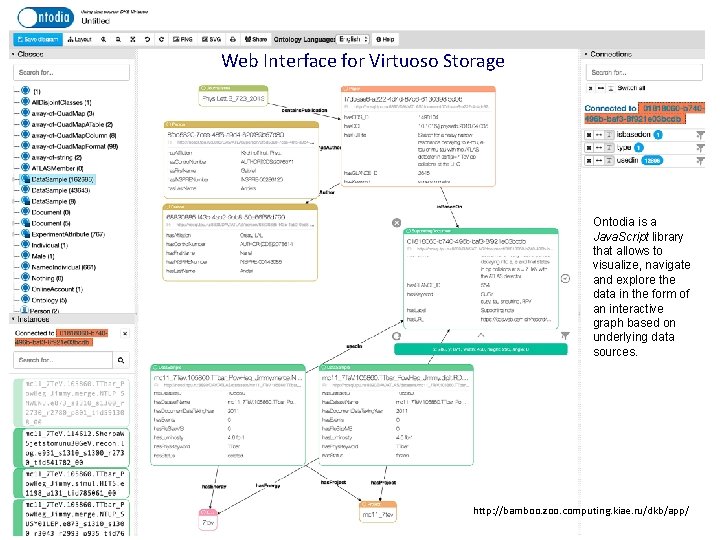The width and height of the screenshot is (720, 540).
Task: Expand the highlighted DataSample (162393) node
Action: coord(14,180)
